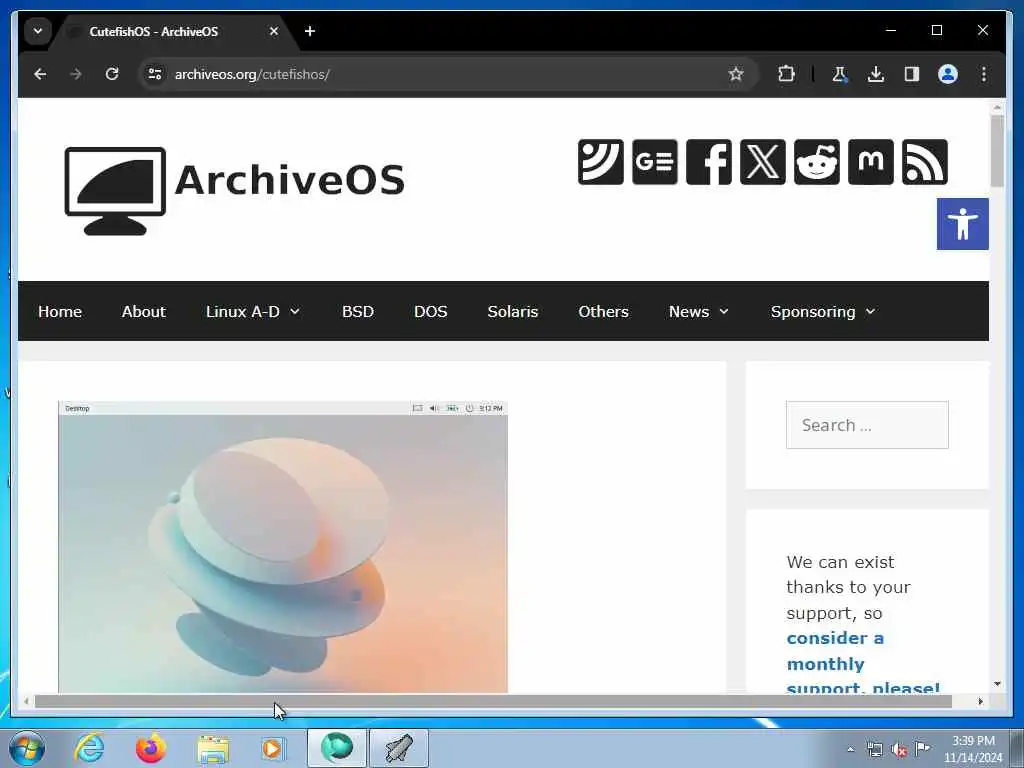Go to the Home menu item
The width and height of the screenshot is (1024, 768).
click(60, 312)
